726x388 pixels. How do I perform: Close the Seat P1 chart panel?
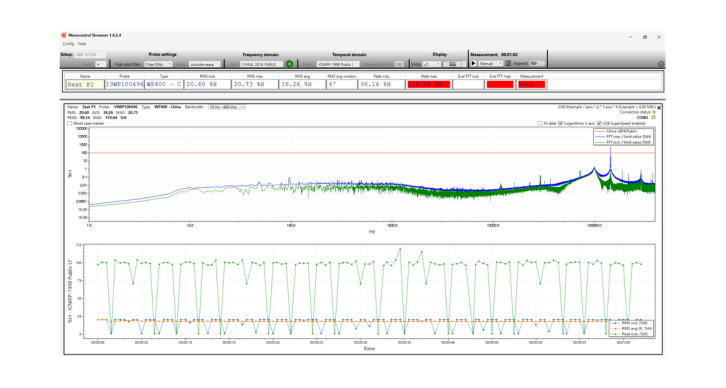(659, 107)
